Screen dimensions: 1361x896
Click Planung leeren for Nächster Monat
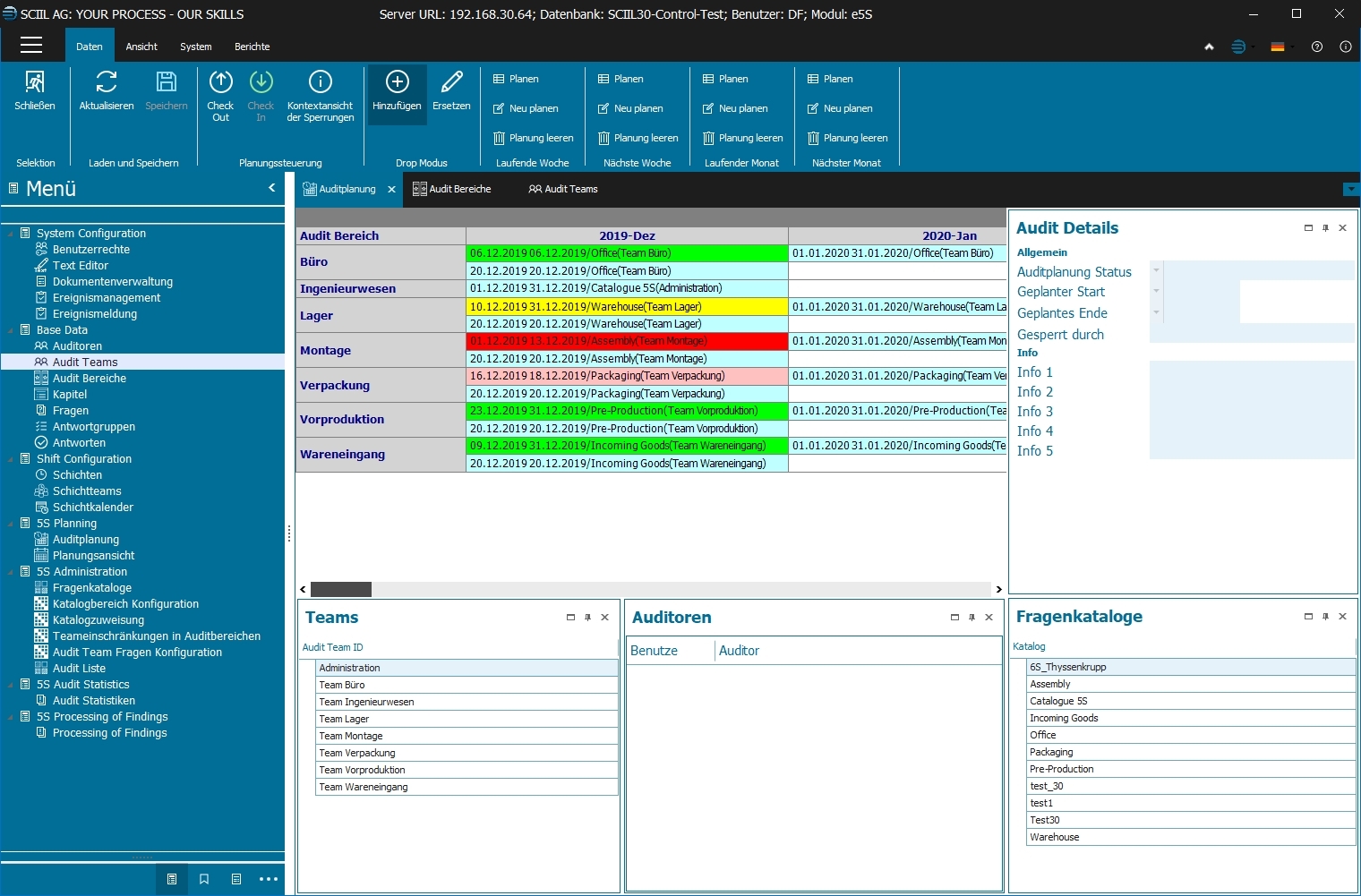click(x=847, y=138)
